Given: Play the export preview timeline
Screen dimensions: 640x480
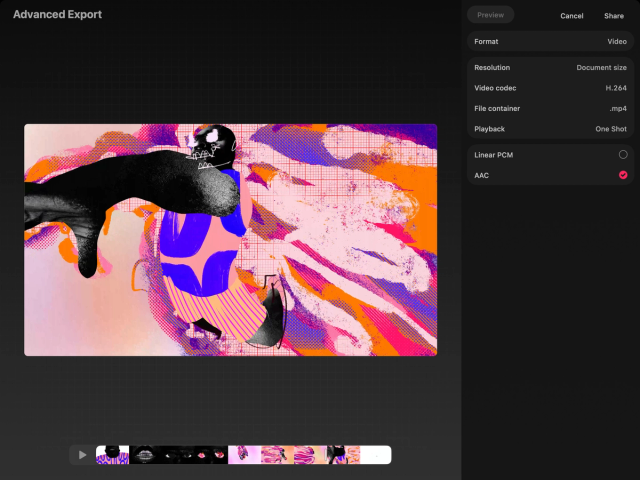Looking at the screenshot, I should [82, 455].
